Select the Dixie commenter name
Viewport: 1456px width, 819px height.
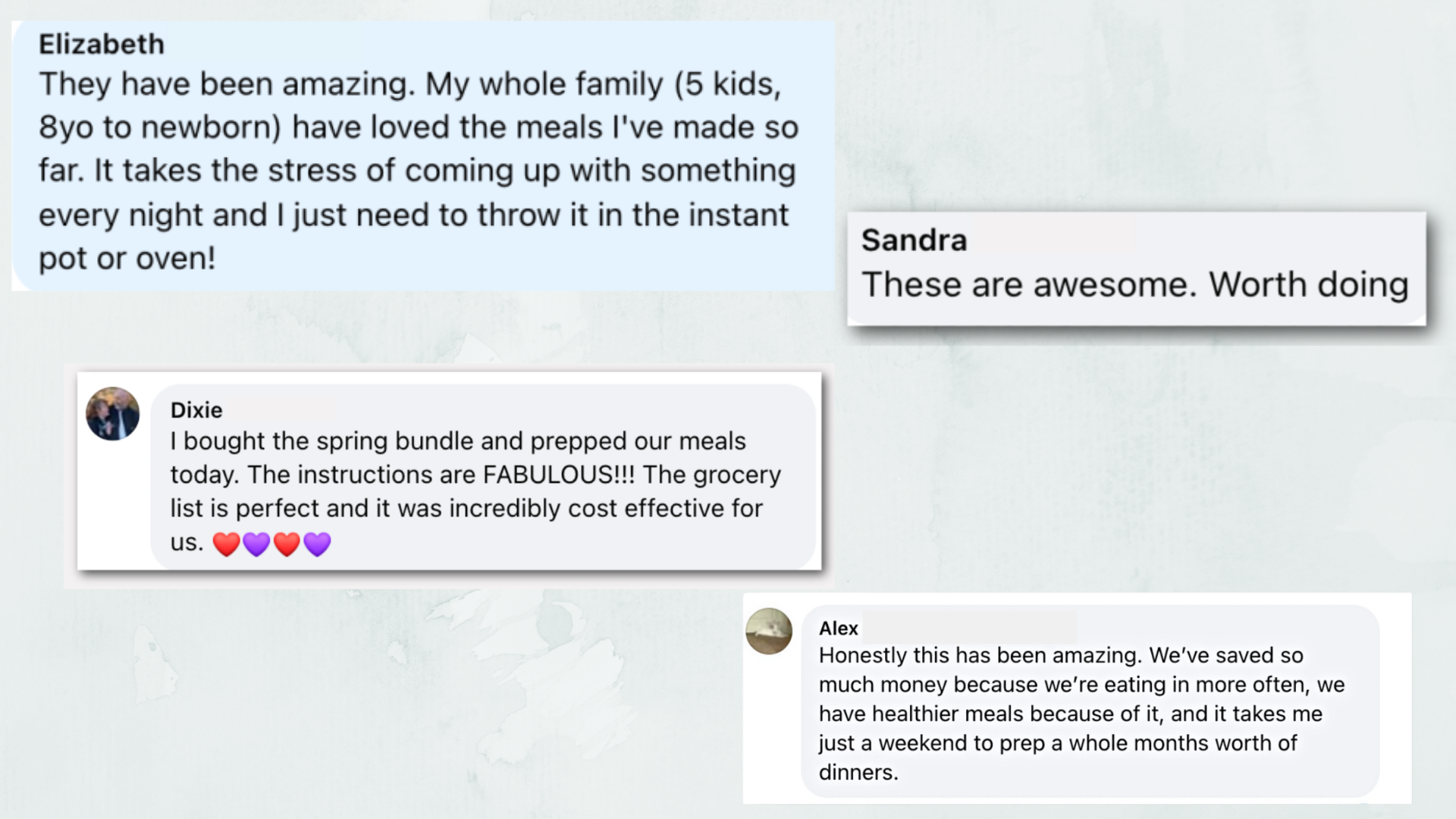[196, 410]
